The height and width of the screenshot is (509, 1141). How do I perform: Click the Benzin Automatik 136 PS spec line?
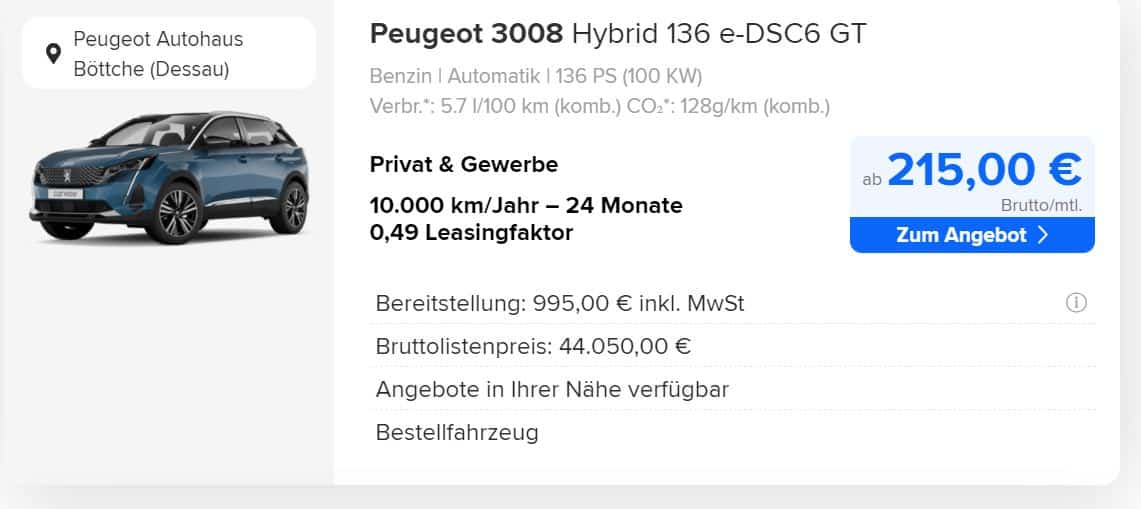tap(536, 76)
